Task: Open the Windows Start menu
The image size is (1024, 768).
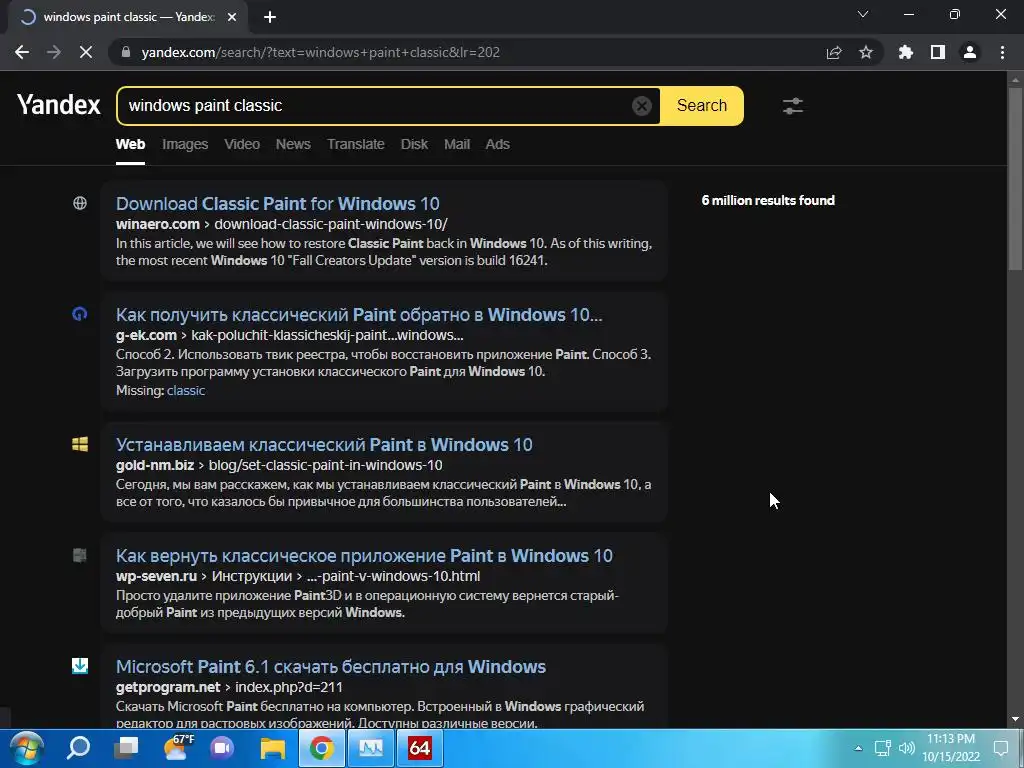Action: [26, 748]
